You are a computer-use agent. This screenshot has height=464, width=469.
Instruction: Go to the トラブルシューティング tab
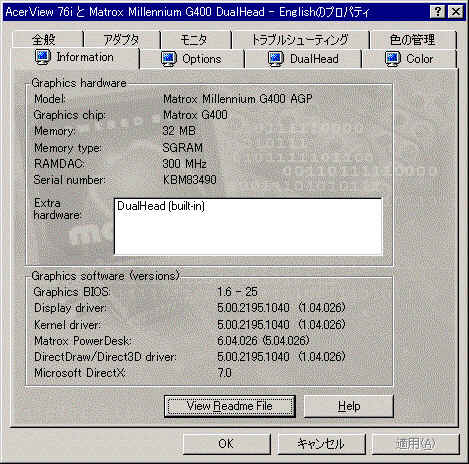(300, 40)
